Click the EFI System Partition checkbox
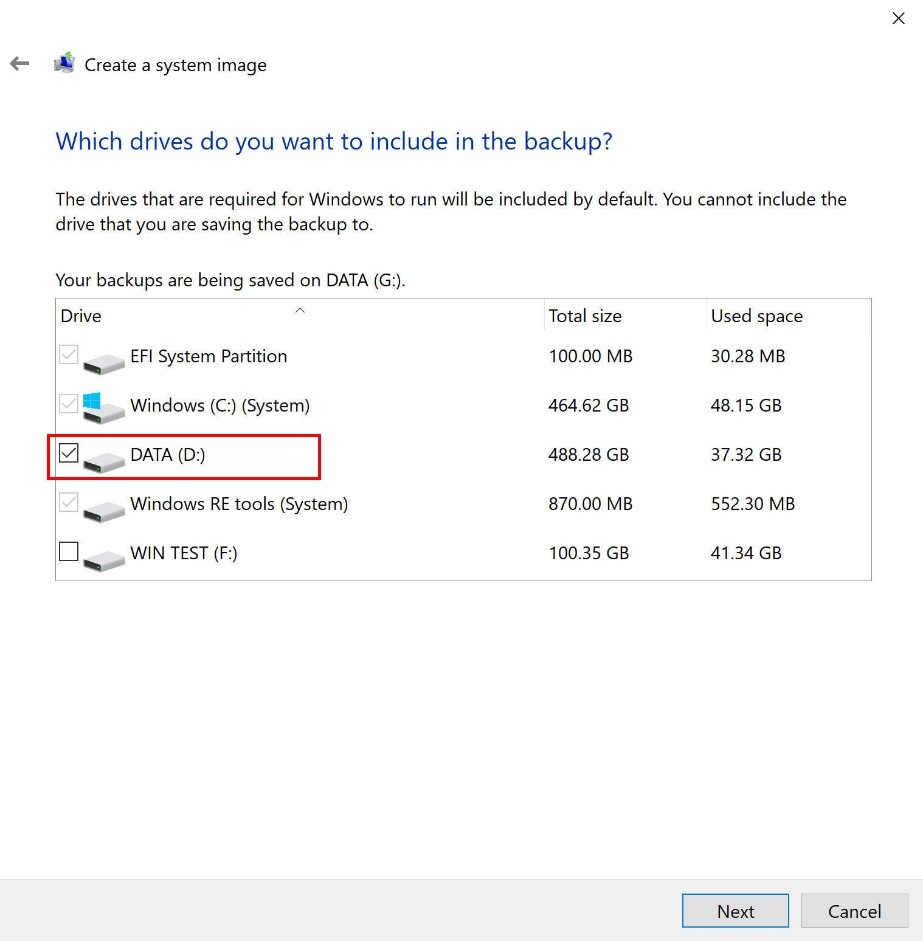This screenshot has height=941, width=923. (x=69, y=355)
